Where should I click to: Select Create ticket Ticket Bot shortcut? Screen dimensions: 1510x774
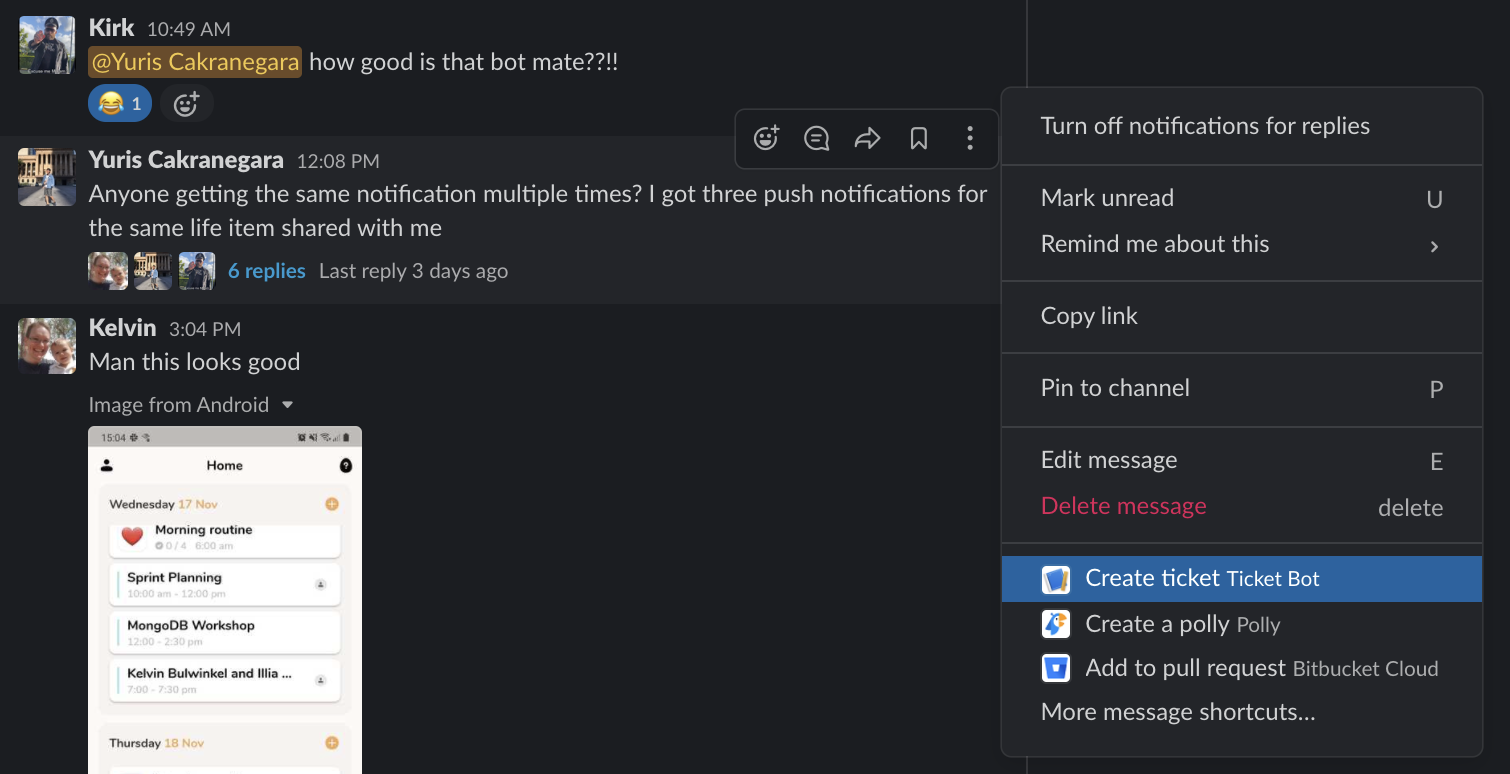pyautogui.click(x=1242, y=579)
